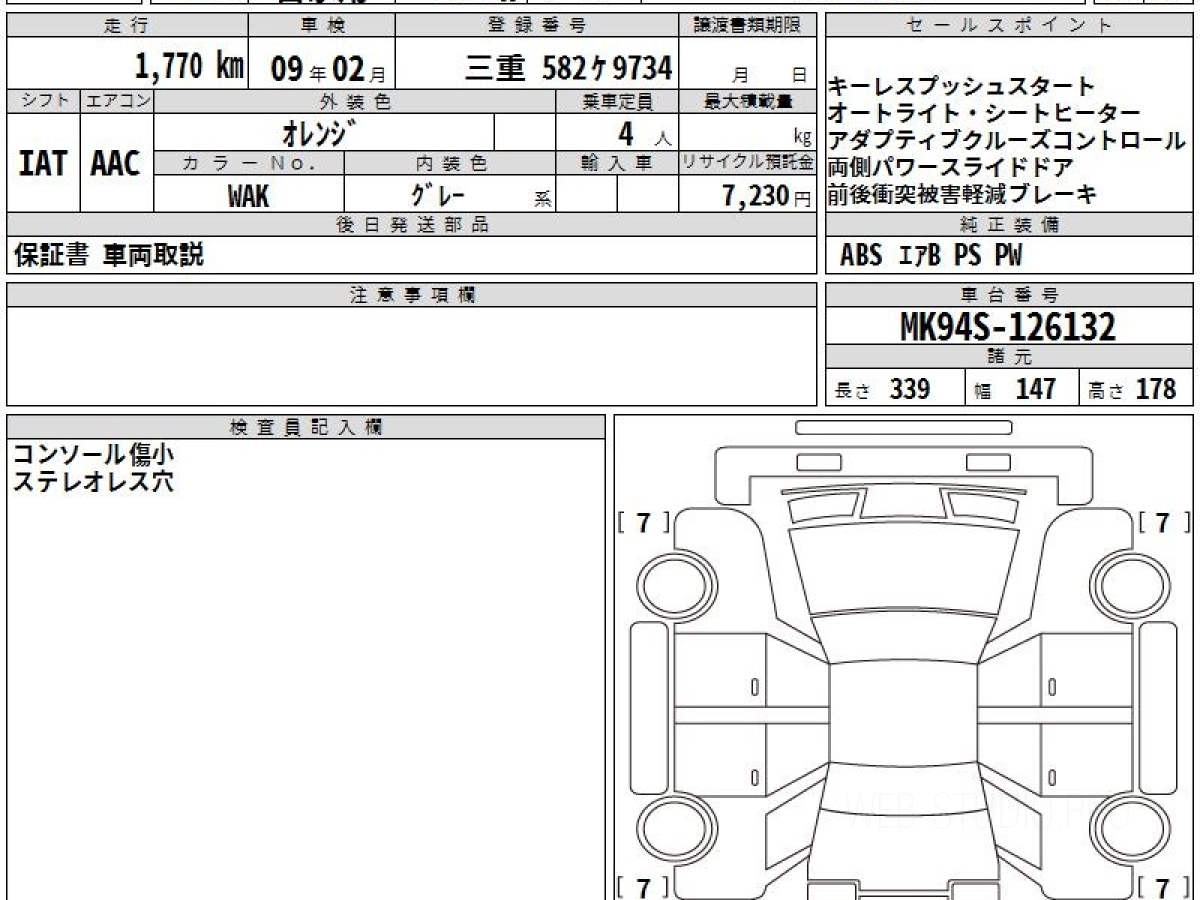
Task: Select the 1,770 km mileage value
Action: click(189, 67)
